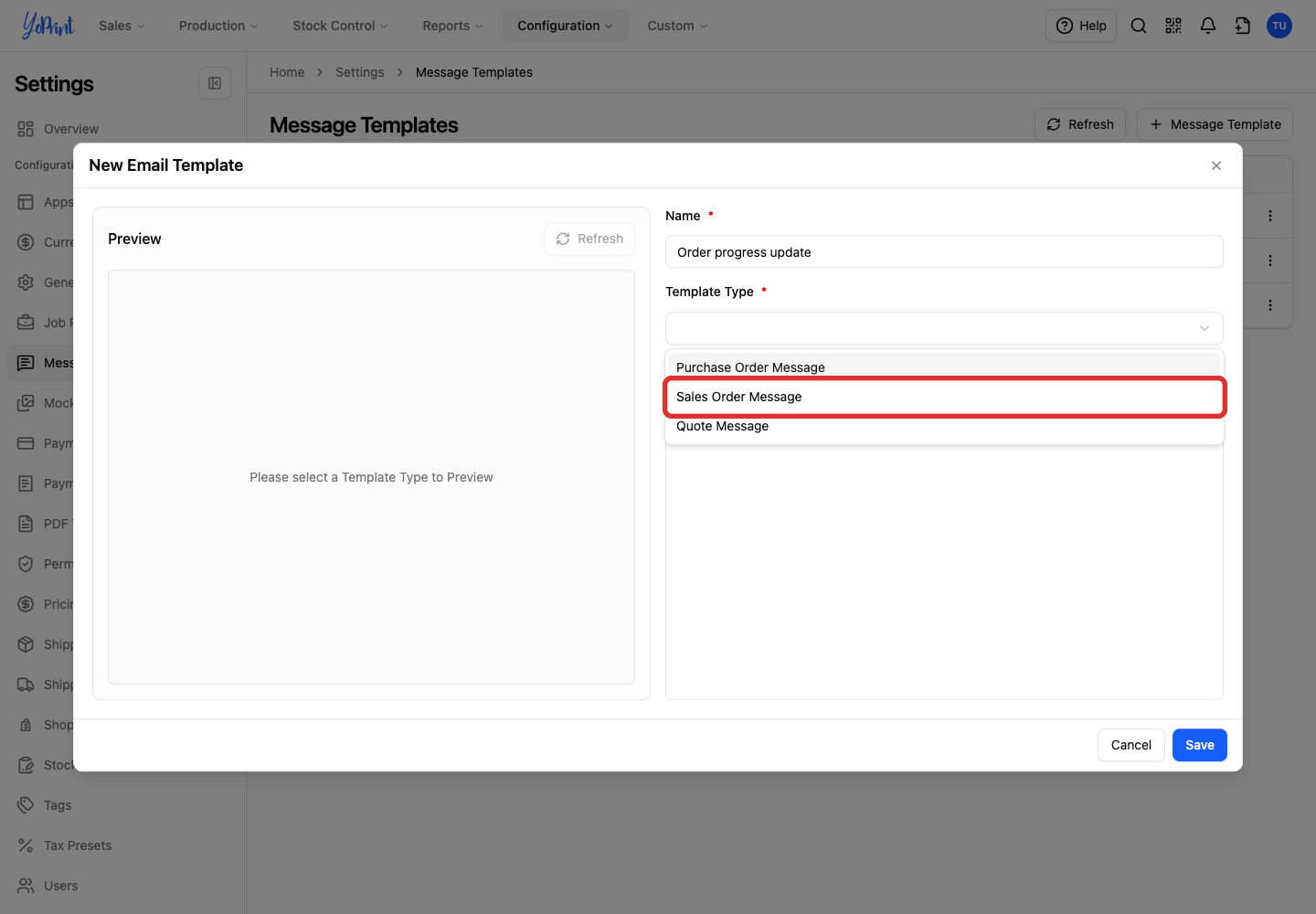Click the Mockup sidebar icon

point(26,403)
